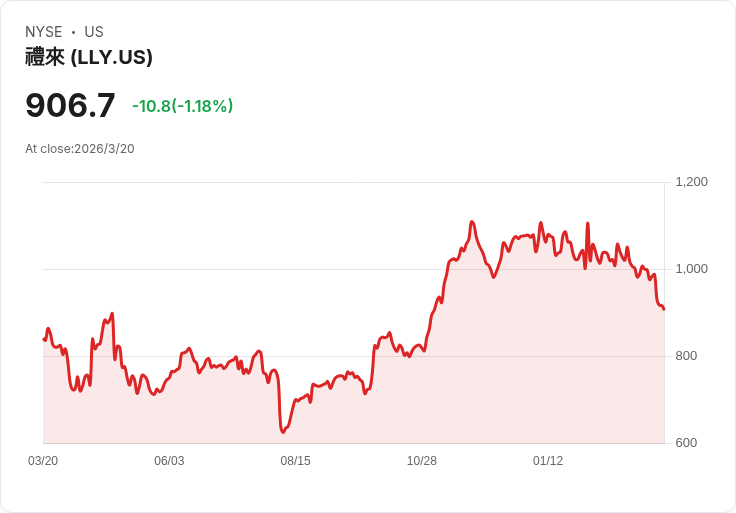The height and width of the screenshot is (513, 736).
Task: Click the empty chart area above the 1,000 gridline
Action: [250, 225]
